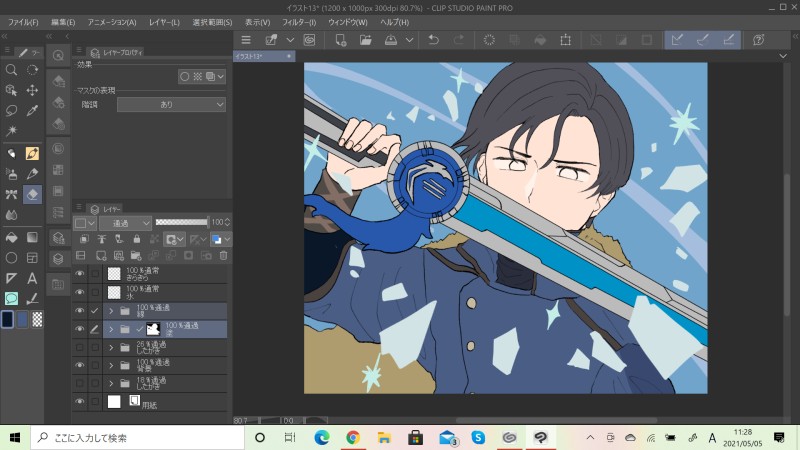800x450 pixels.
Task: Hide the 背景 folder with eye icon
Action: 80,365
